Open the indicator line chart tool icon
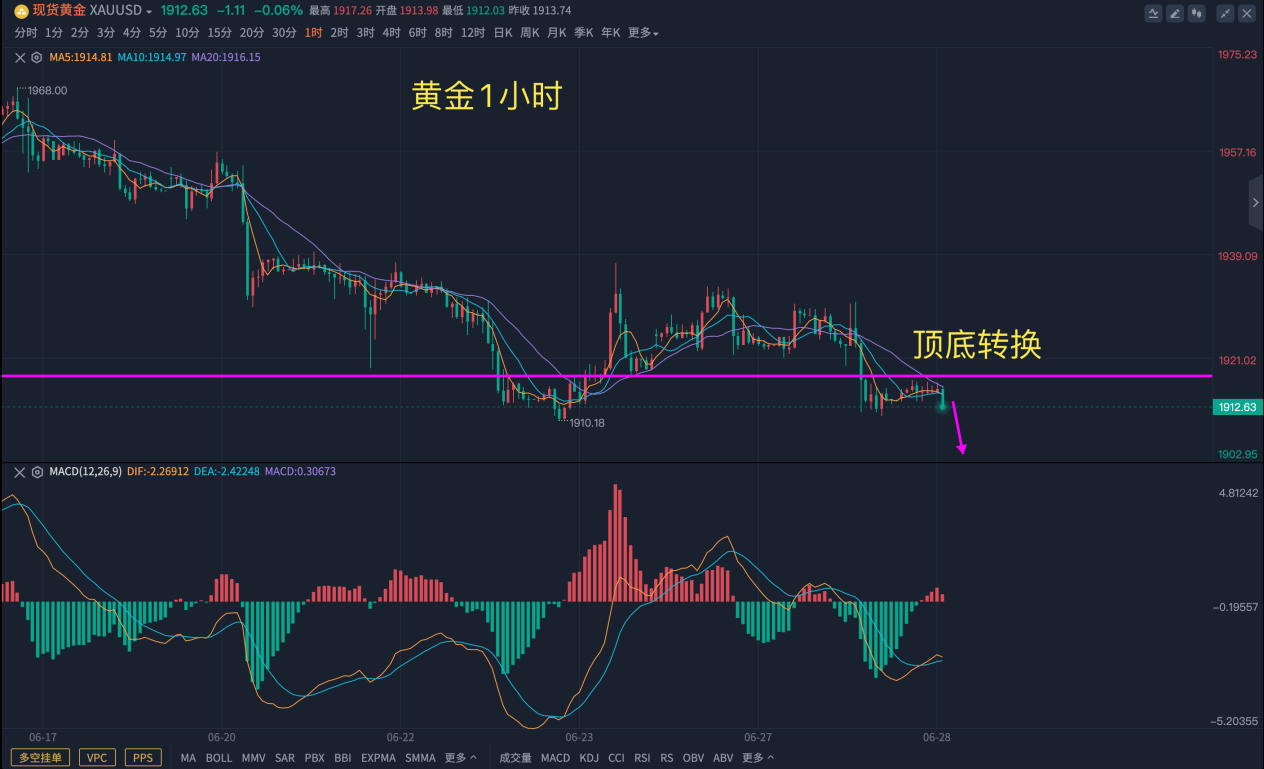Viewport: 1264px width, 769px height. [x=1154, y=13]
